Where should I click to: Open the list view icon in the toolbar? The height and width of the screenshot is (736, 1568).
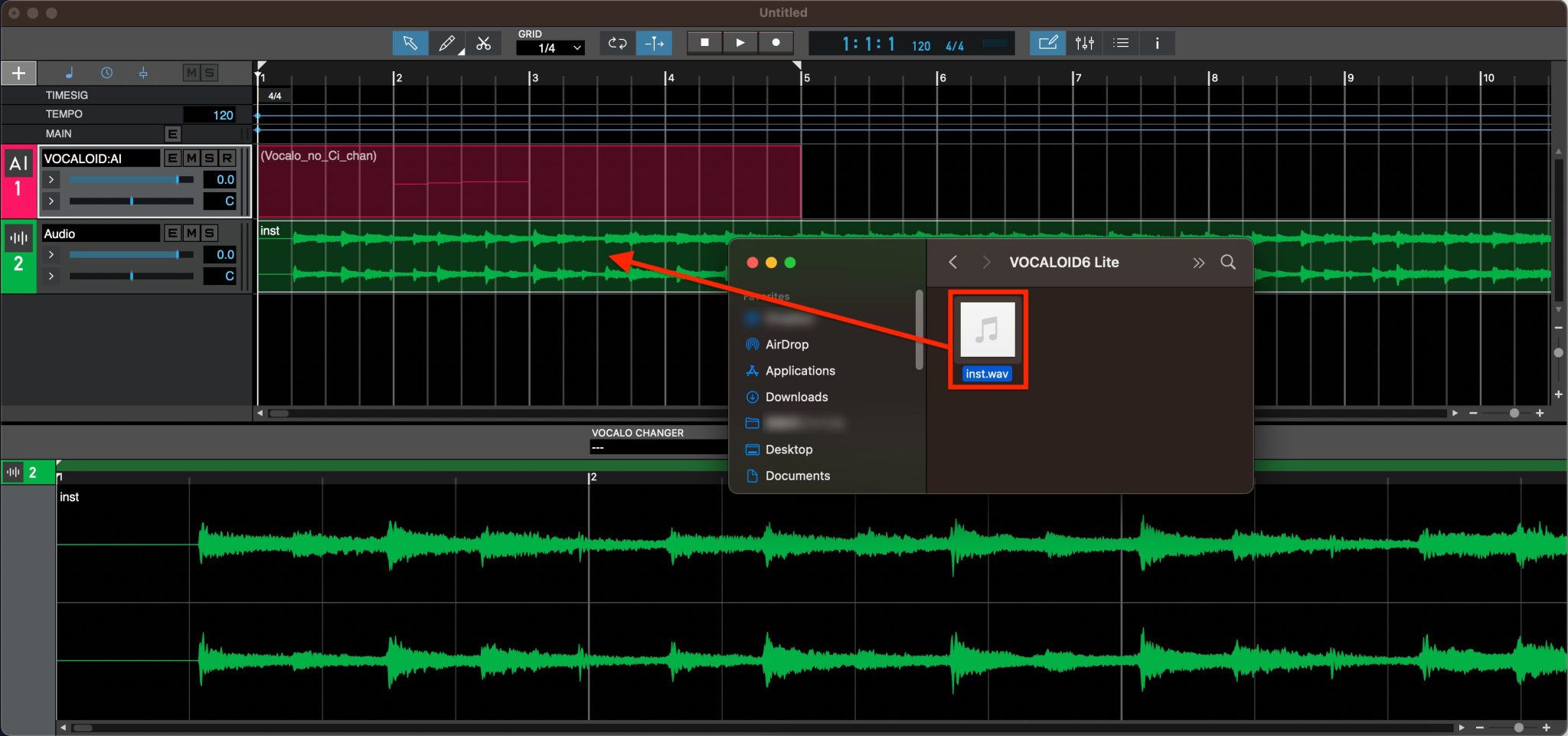[x=1120, y=43]
